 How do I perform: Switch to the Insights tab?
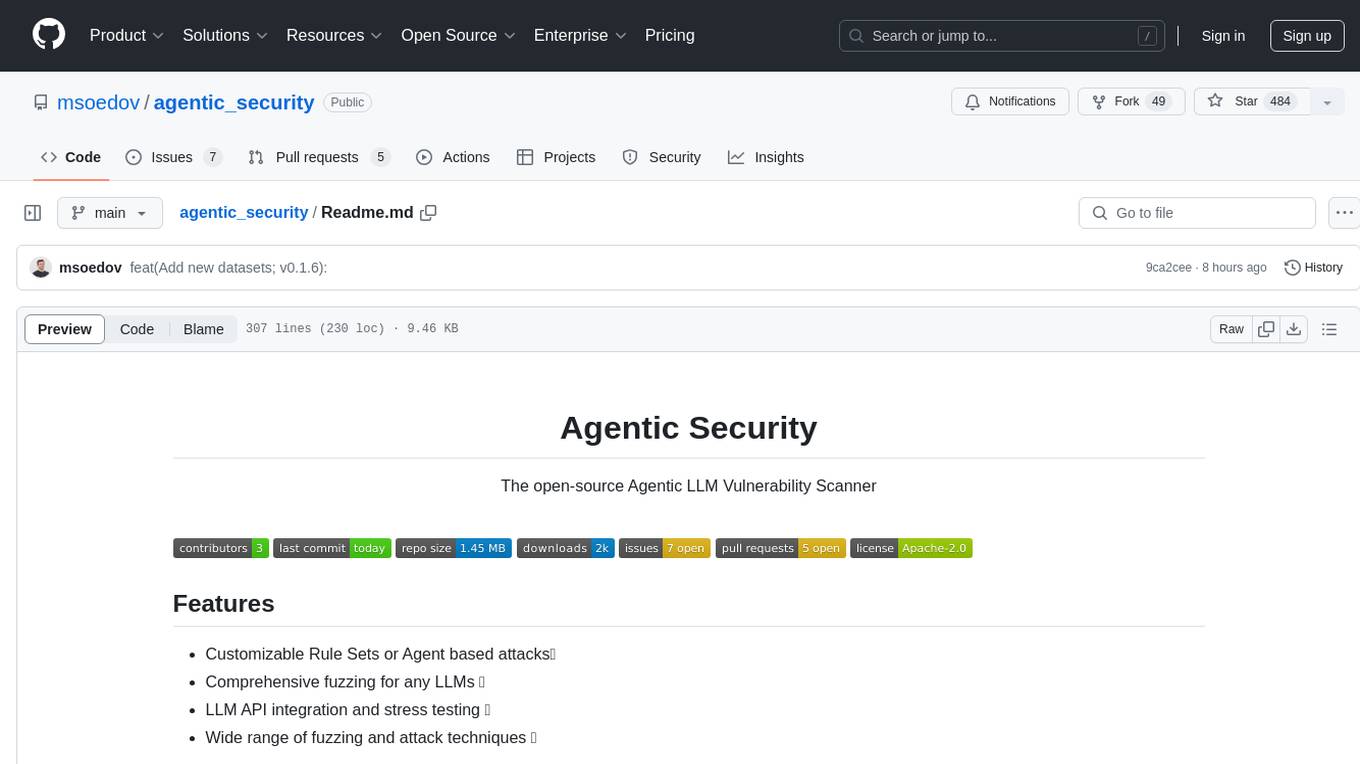(766, 157)
